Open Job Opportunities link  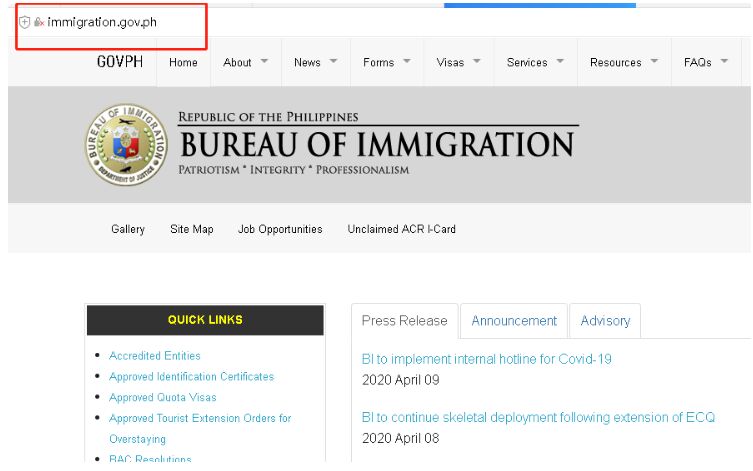(280, 229)
